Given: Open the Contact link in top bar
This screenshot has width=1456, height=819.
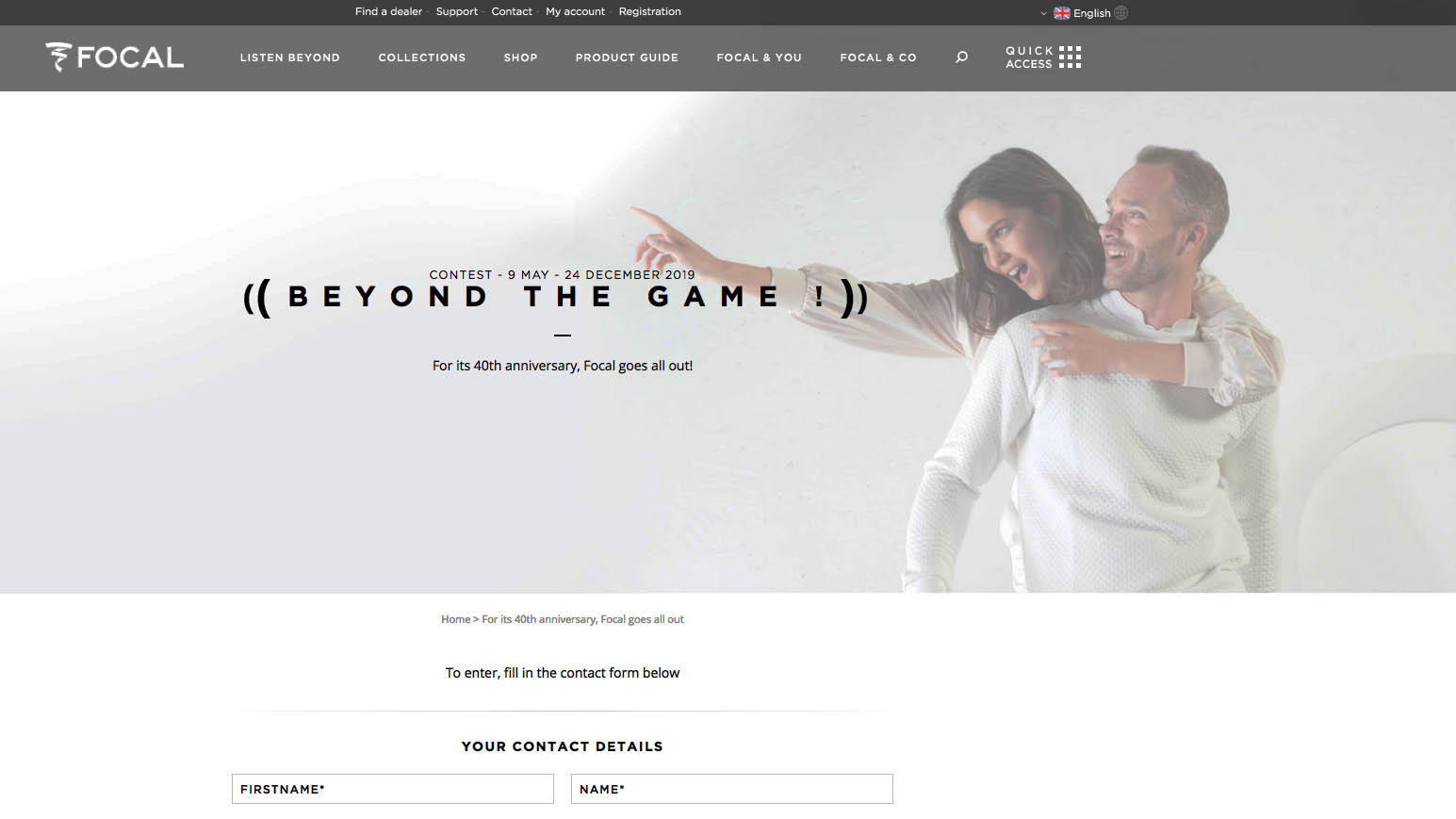Looking at the screenshot, I should click(x=512, y=11).
